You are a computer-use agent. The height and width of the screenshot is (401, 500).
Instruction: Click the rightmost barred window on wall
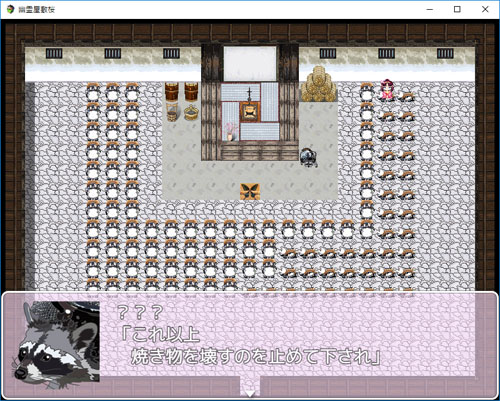coord(445,53)
